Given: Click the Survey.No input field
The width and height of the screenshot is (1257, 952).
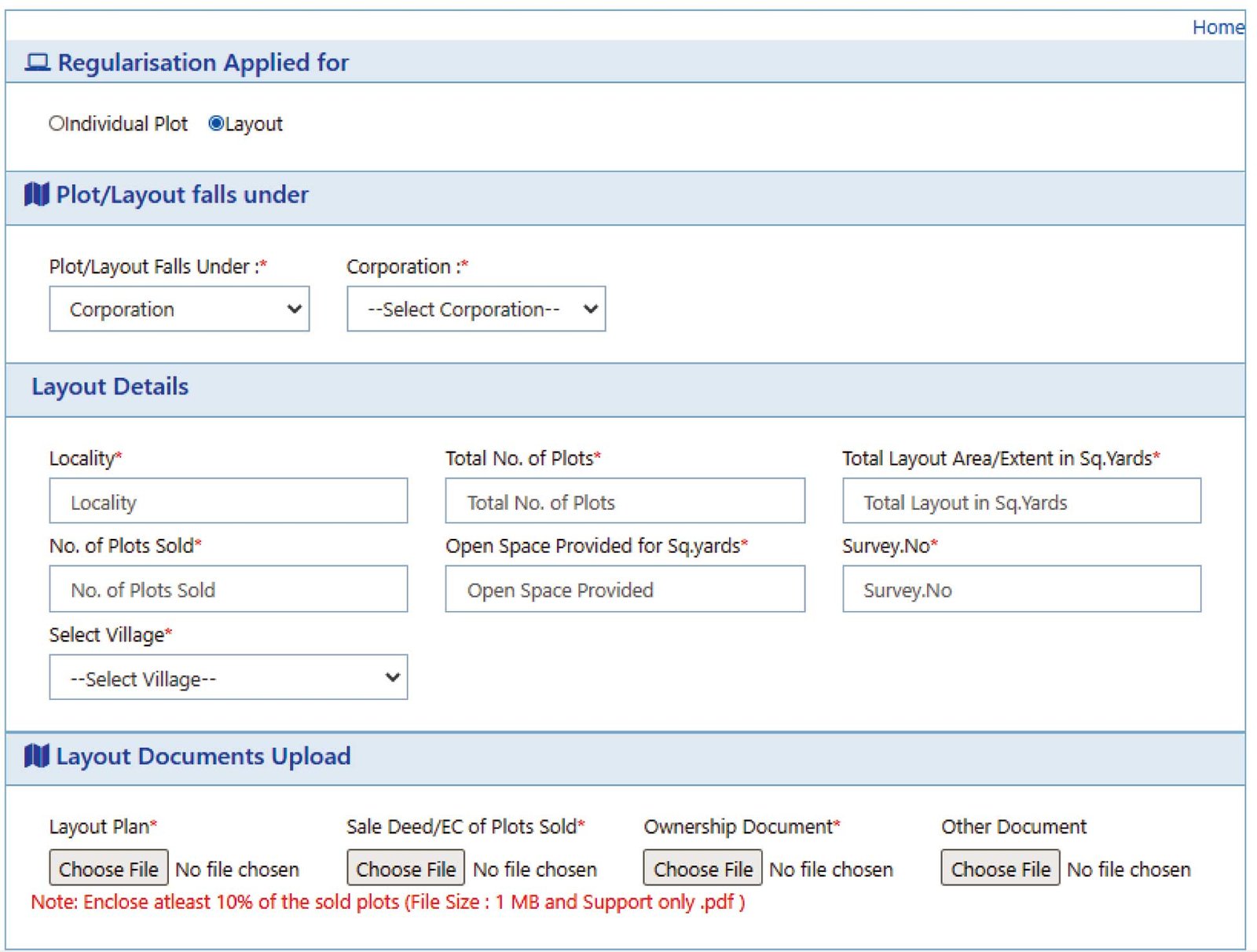Looking at the screenshot, I should click(x=1021, y=589).
